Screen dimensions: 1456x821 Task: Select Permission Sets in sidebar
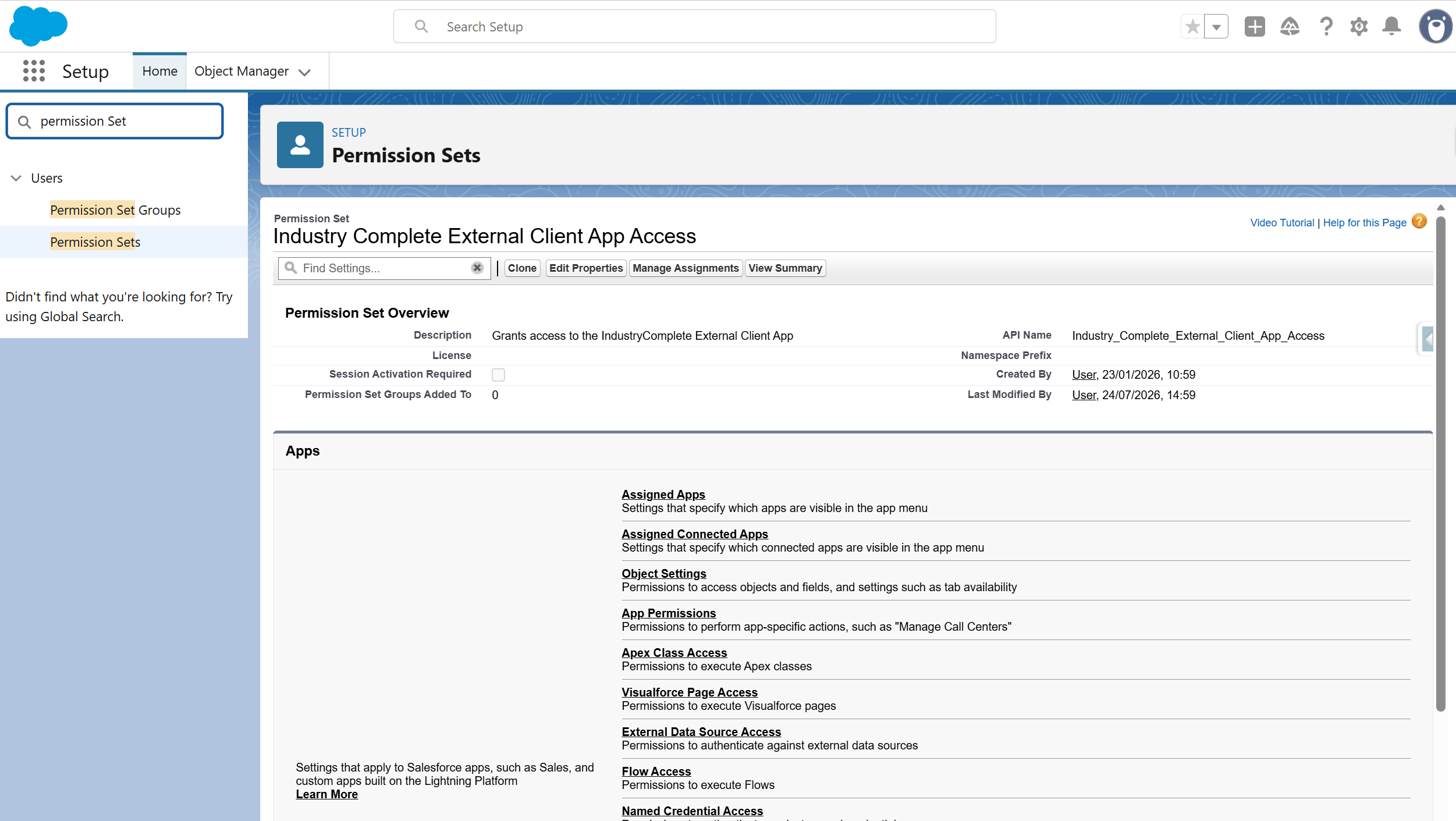pos(95,242)
